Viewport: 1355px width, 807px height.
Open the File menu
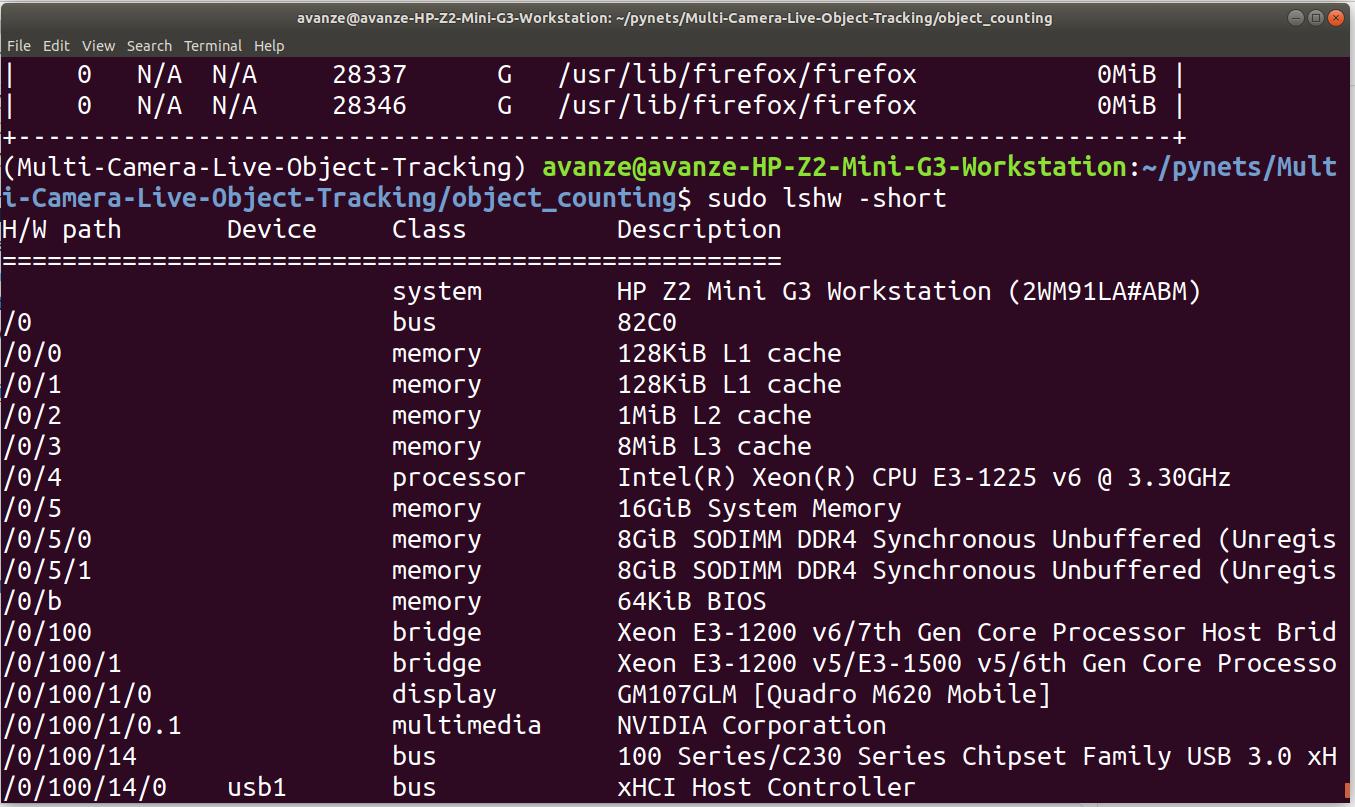point(18,45)
